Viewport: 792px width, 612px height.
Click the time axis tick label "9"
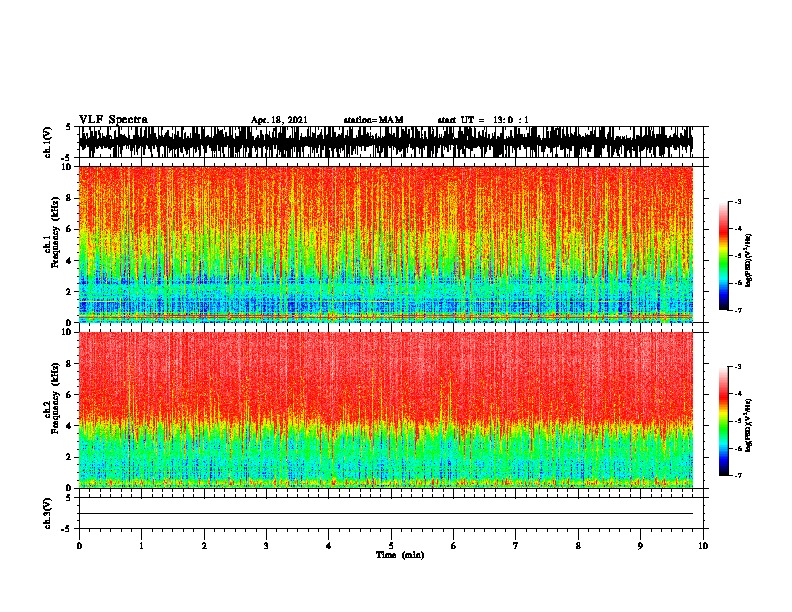pyautogui.click(x=640, y=546)
